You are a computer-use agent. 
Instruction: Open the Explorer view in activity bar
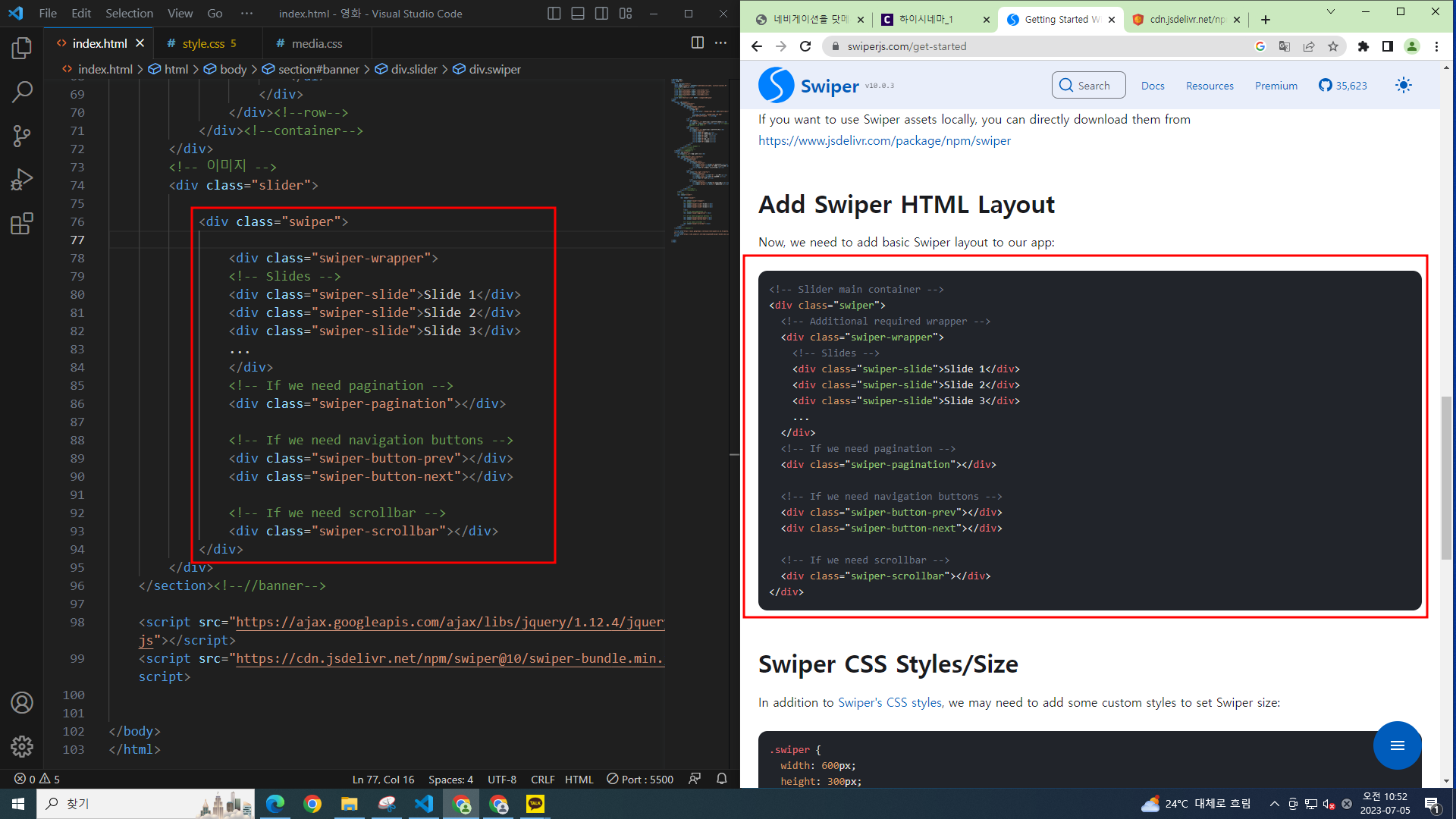pos(22,49)
